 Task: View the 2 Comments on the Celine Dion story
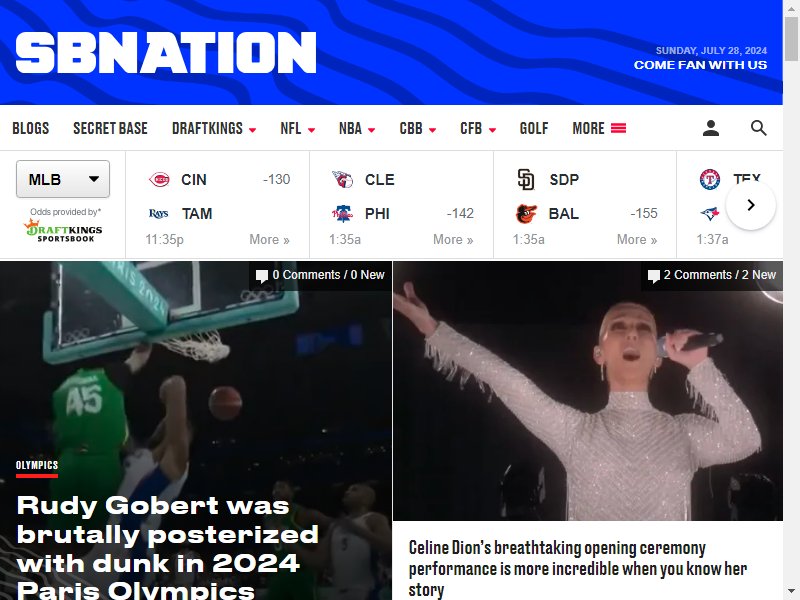coord(712,275)
